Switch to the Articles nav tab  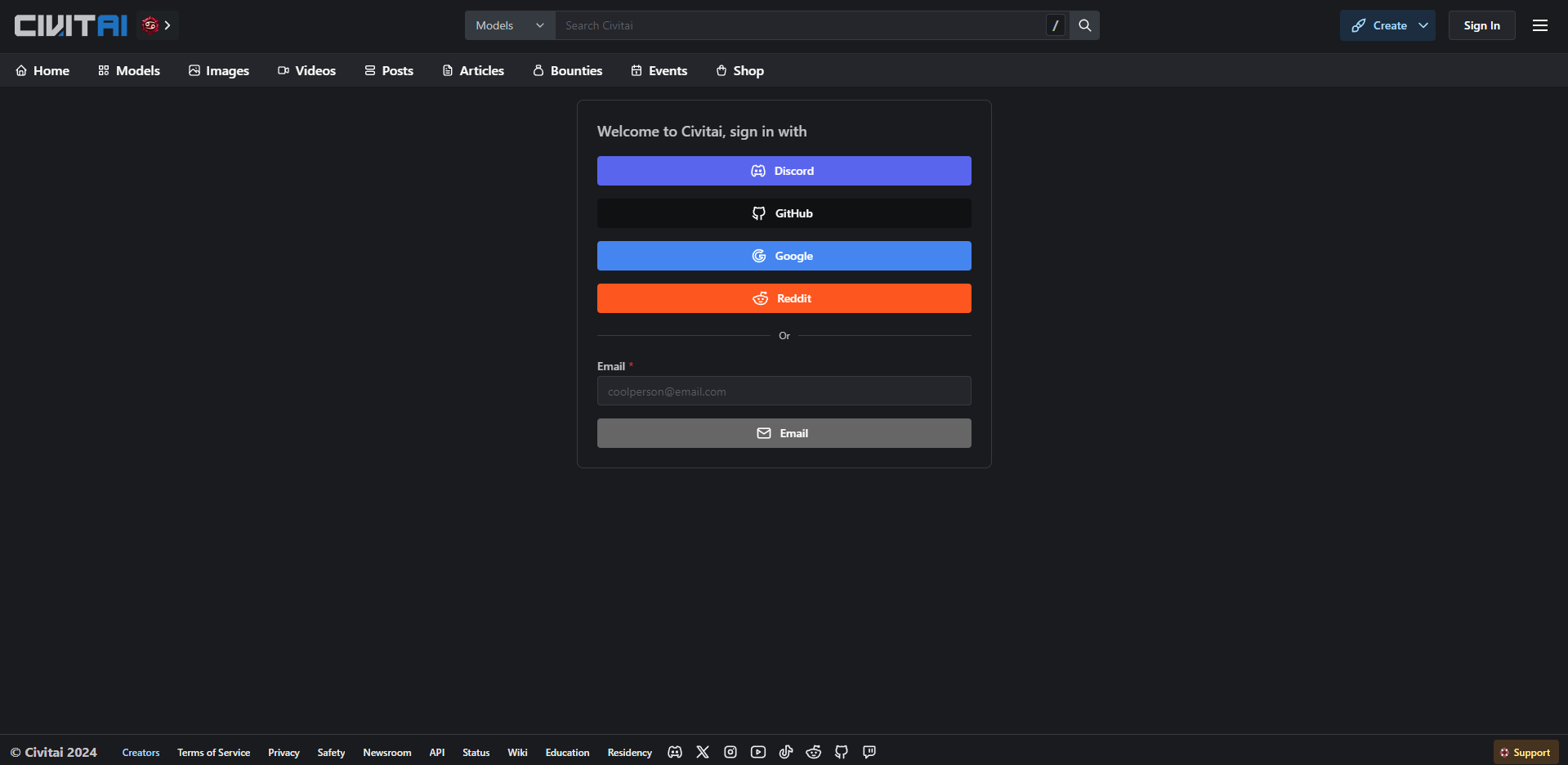[x=473, y=71]
